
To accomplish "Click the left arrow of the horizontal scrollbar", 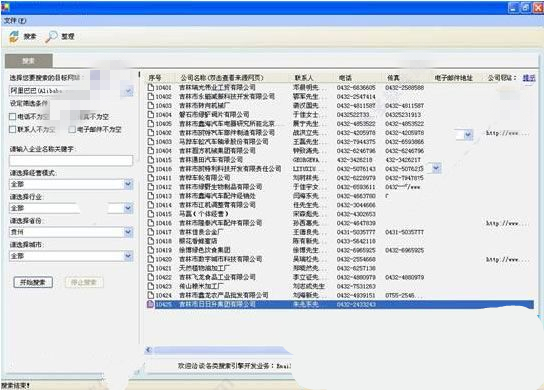I will tap(149, 350).
